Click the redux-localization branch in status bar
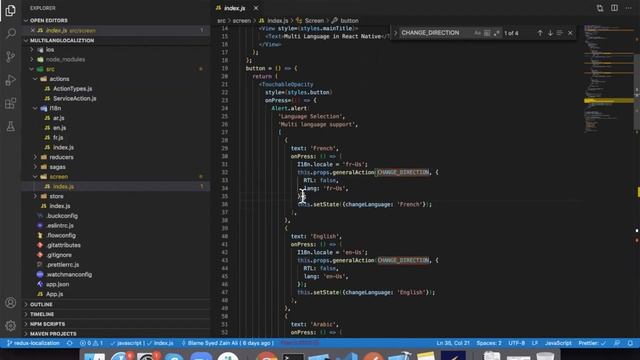 [33, 343]
